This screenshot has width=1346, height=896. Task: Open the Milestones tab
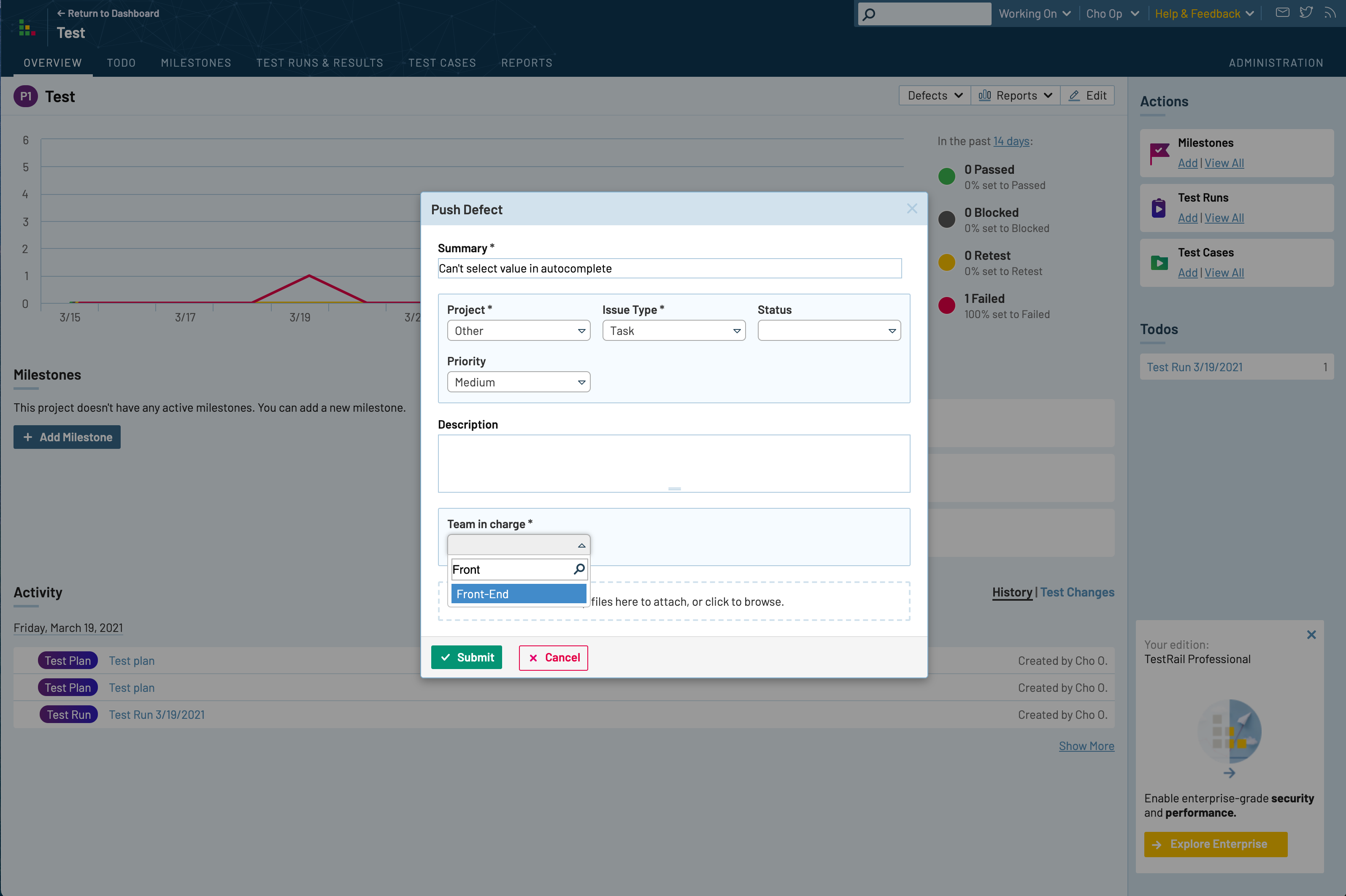pos(196,63)
